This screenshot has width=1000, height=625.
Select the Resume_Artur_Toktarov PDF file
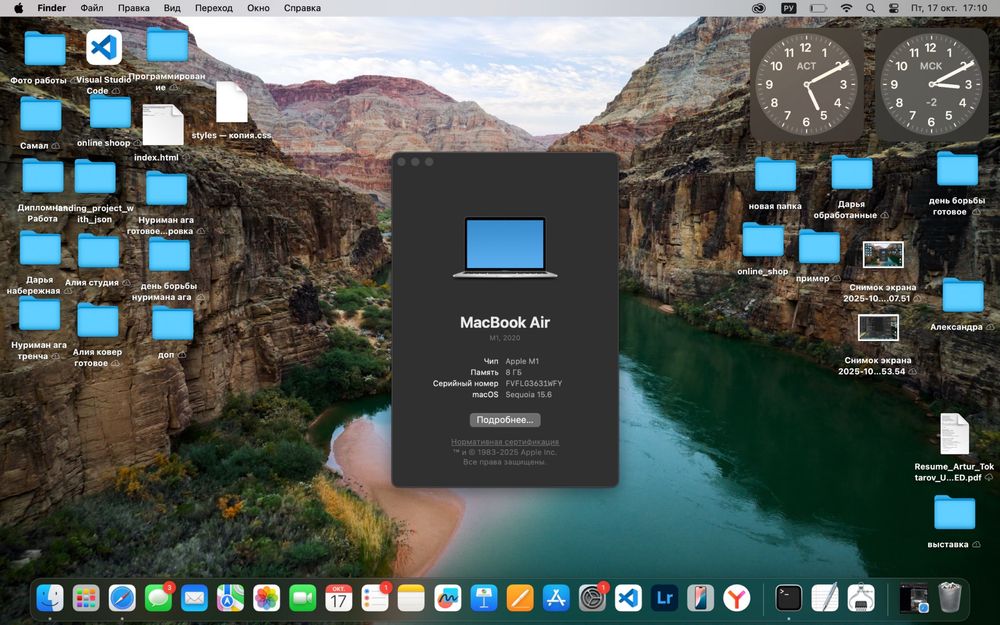pos(955,434)
